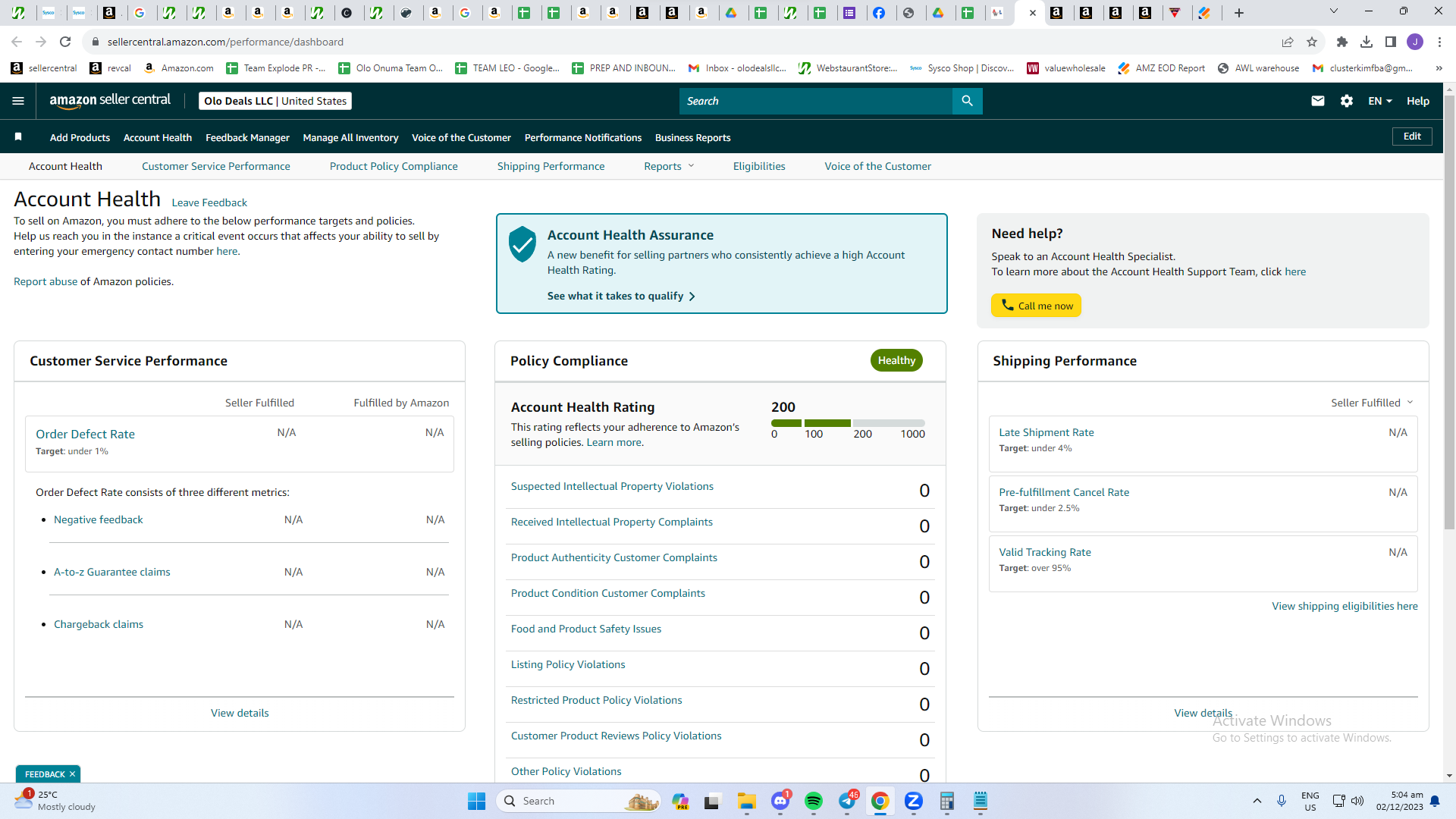This screenshot has height=819, width=1456.
Task: Open Windows Start menu
Action: [x=477, y=801]
